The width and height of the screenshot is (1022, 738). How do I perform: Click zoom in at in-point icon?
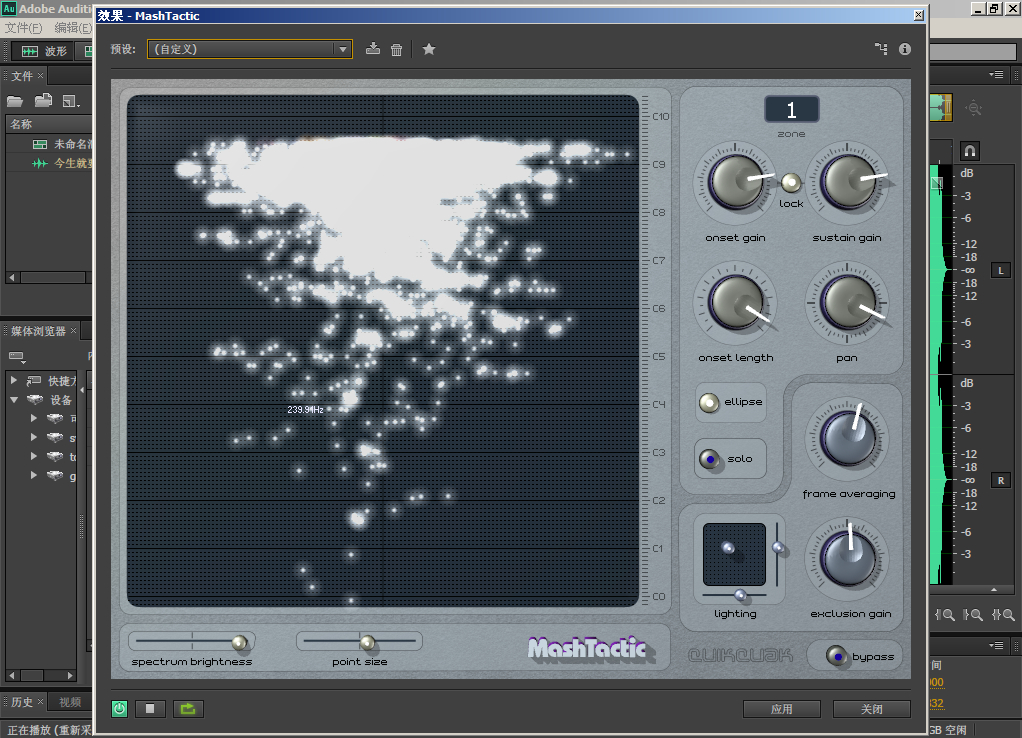click(x=944, y=614)
